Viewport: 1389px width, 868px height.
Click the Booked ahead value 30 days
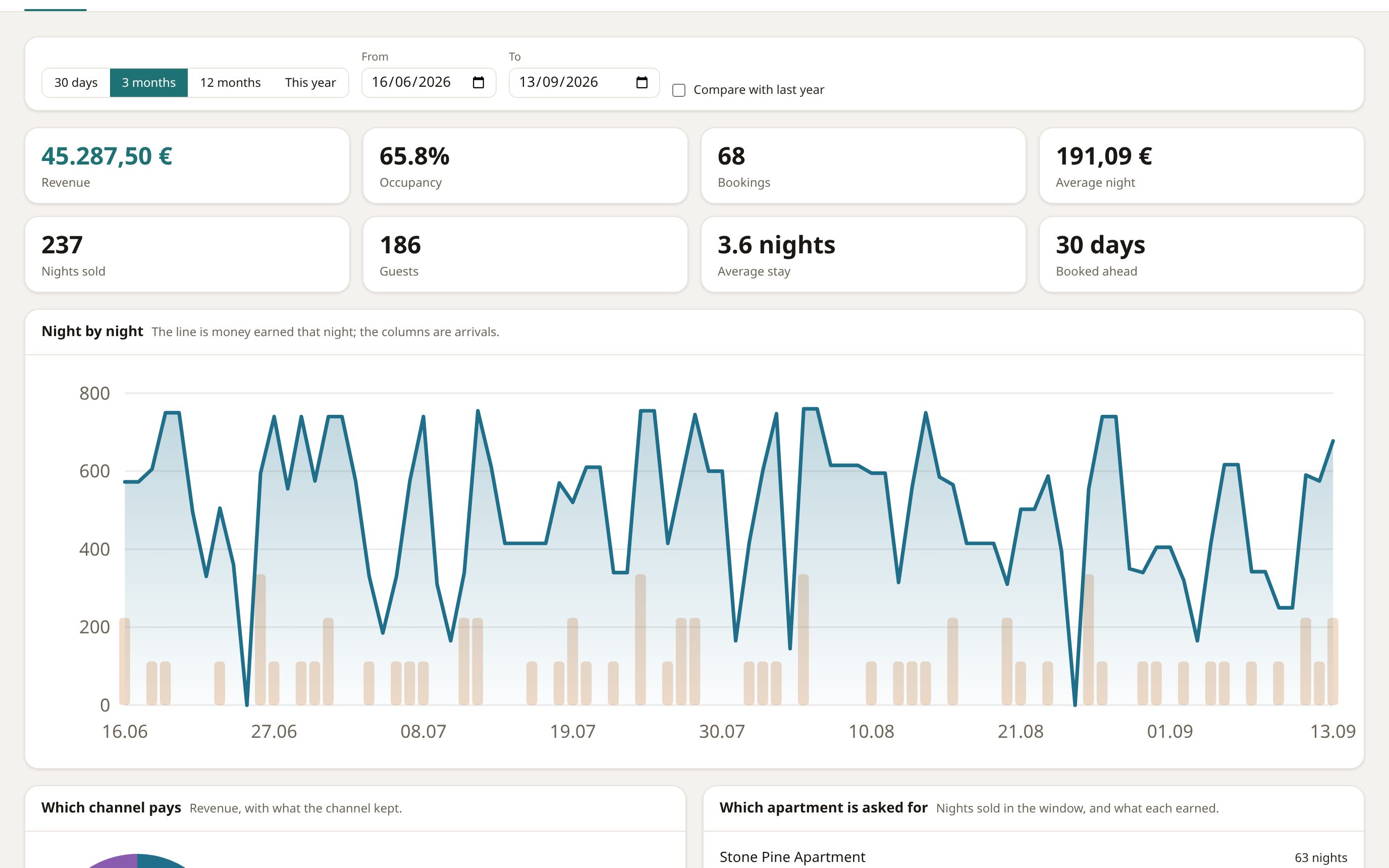1100,245
